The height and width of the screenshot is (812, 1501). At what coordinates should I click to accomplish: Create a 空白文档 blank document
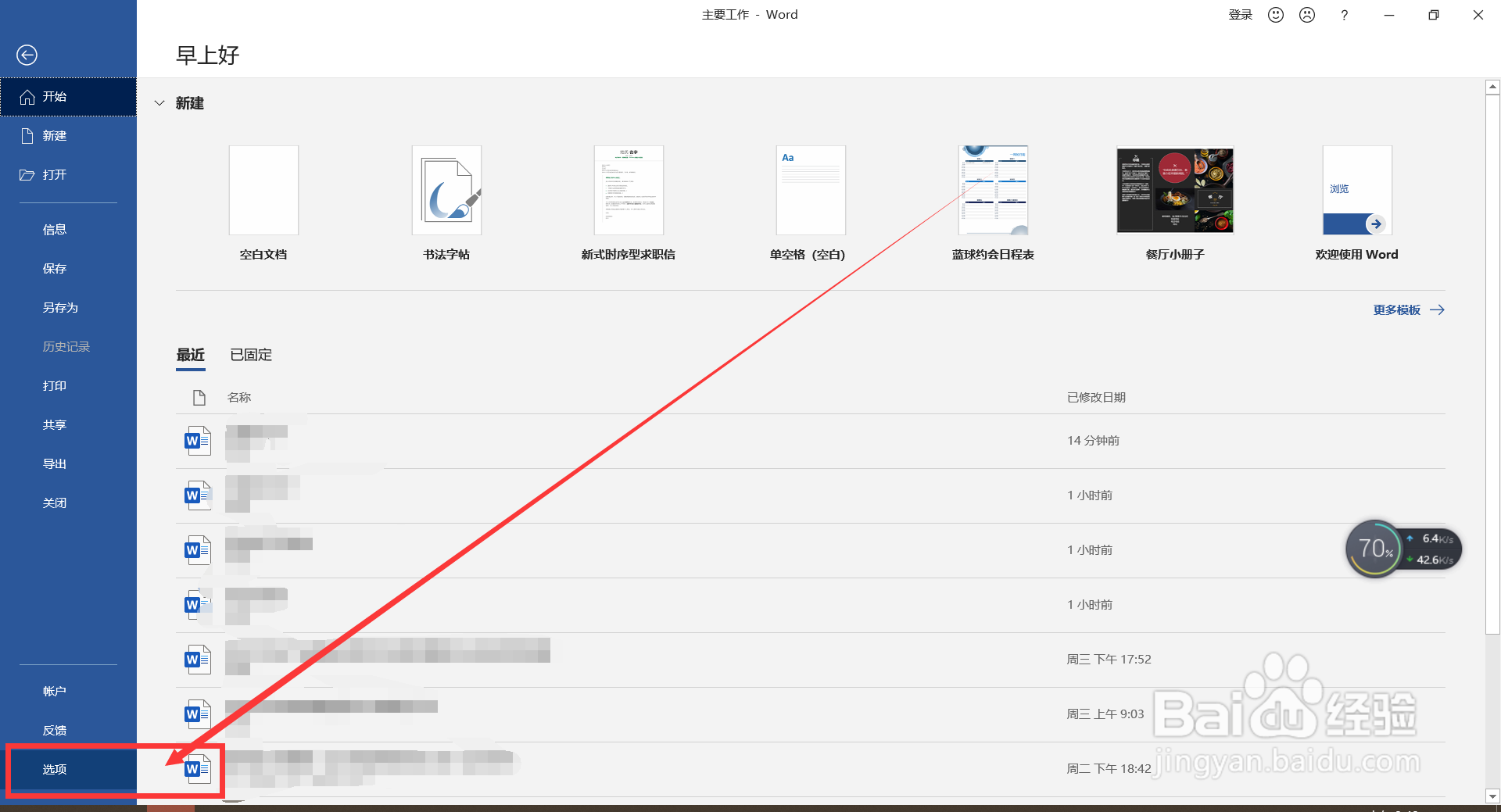click(263, 203)
